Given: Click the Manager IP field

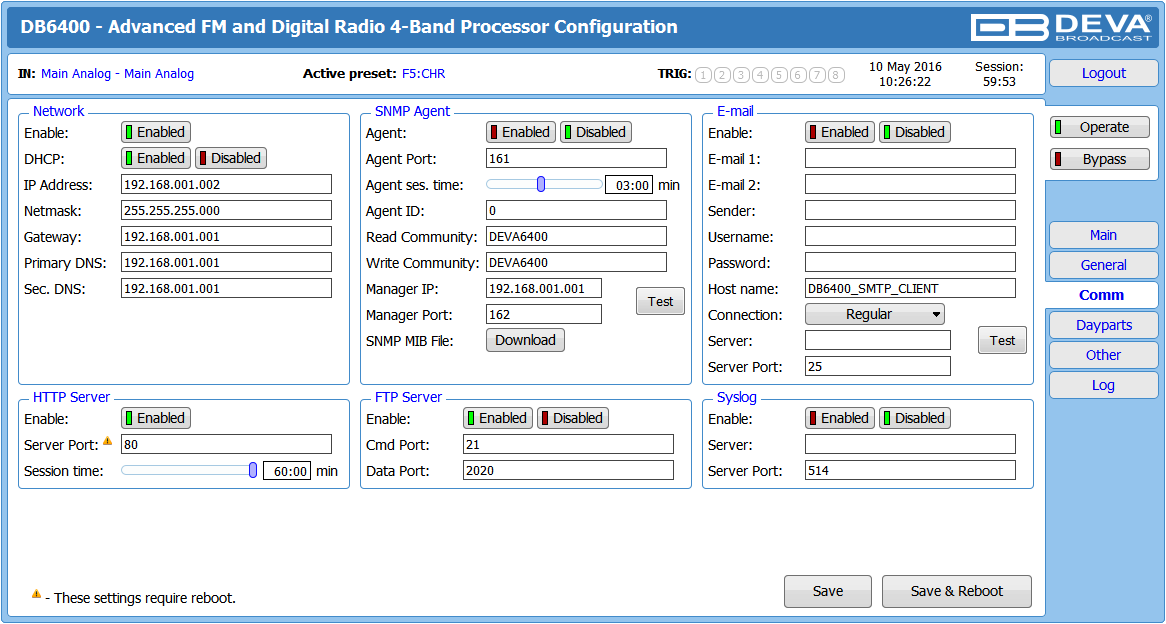Looking at the screenshot, I should [544, 289].
